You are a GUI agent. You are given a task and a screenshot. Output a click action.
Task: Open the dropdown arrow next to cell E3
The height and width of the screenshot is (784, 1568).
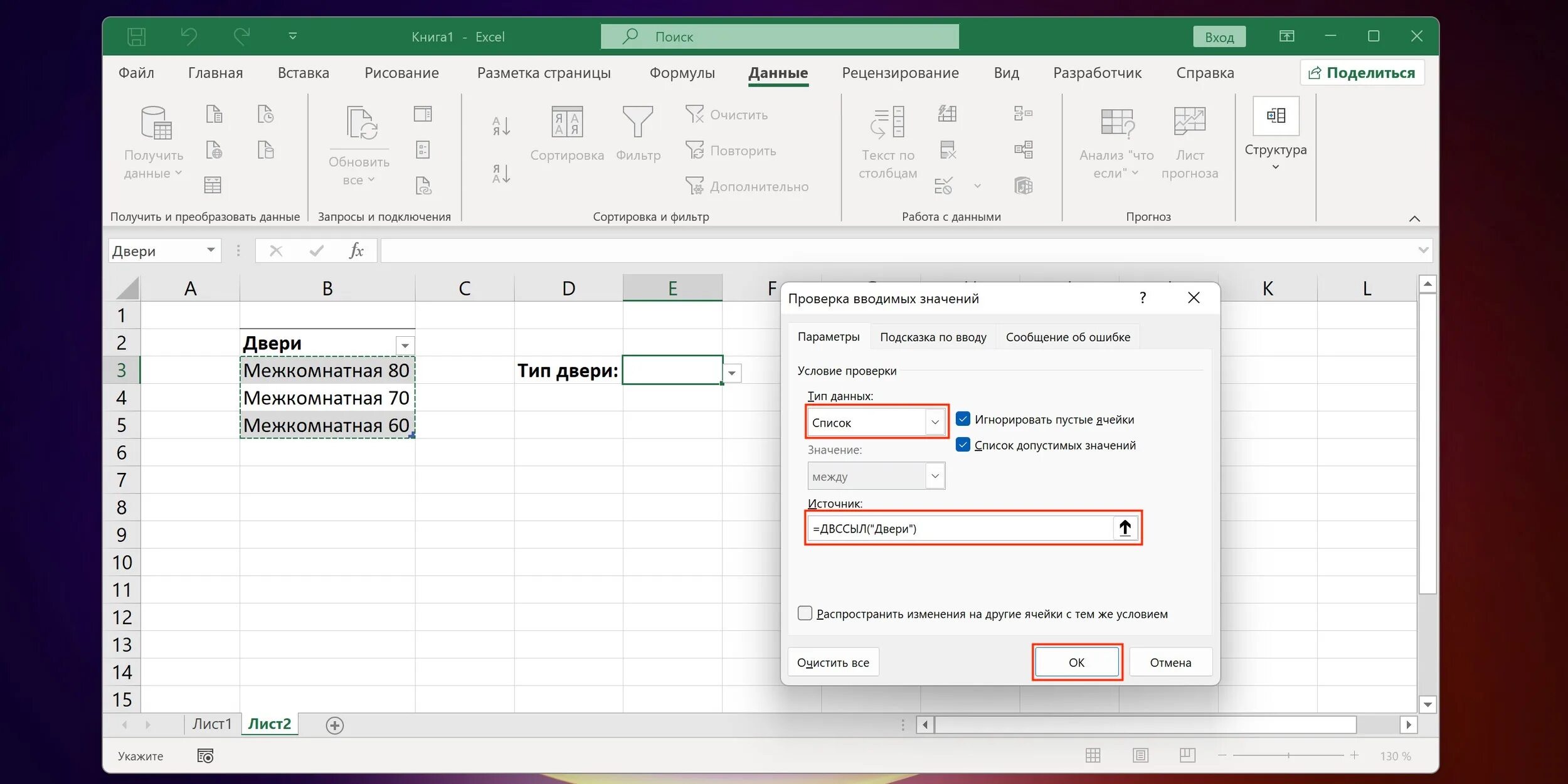point(732,373)
